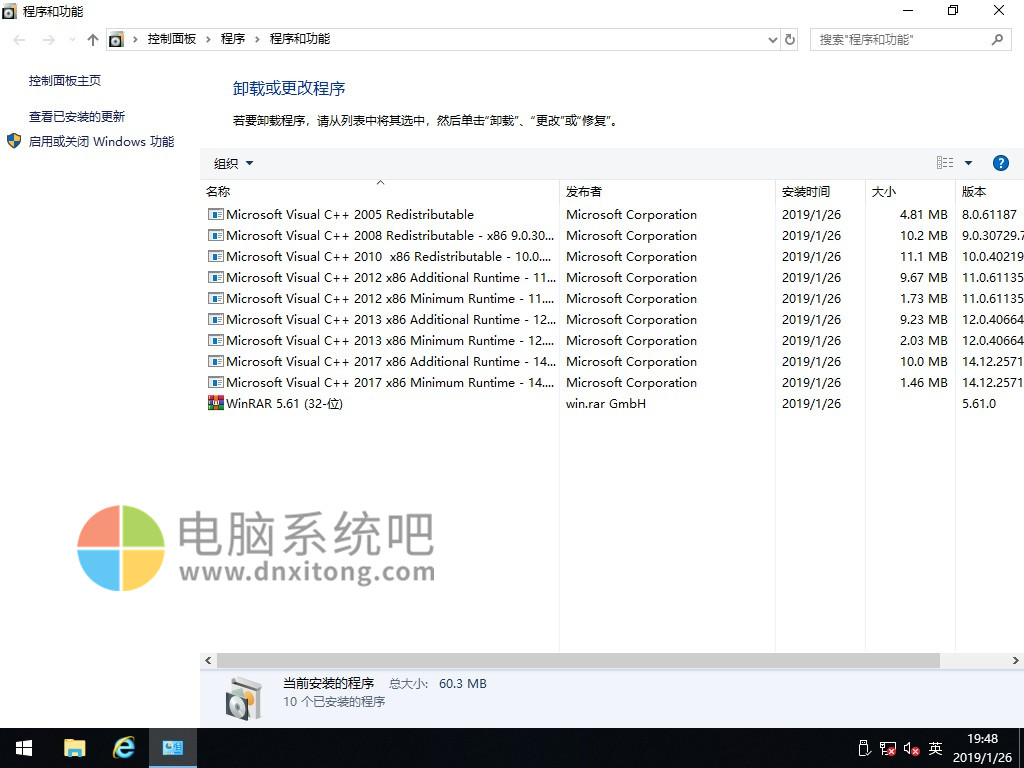Open File Explorer from the taskbar

pyautogui.click(x=74, y=748)
